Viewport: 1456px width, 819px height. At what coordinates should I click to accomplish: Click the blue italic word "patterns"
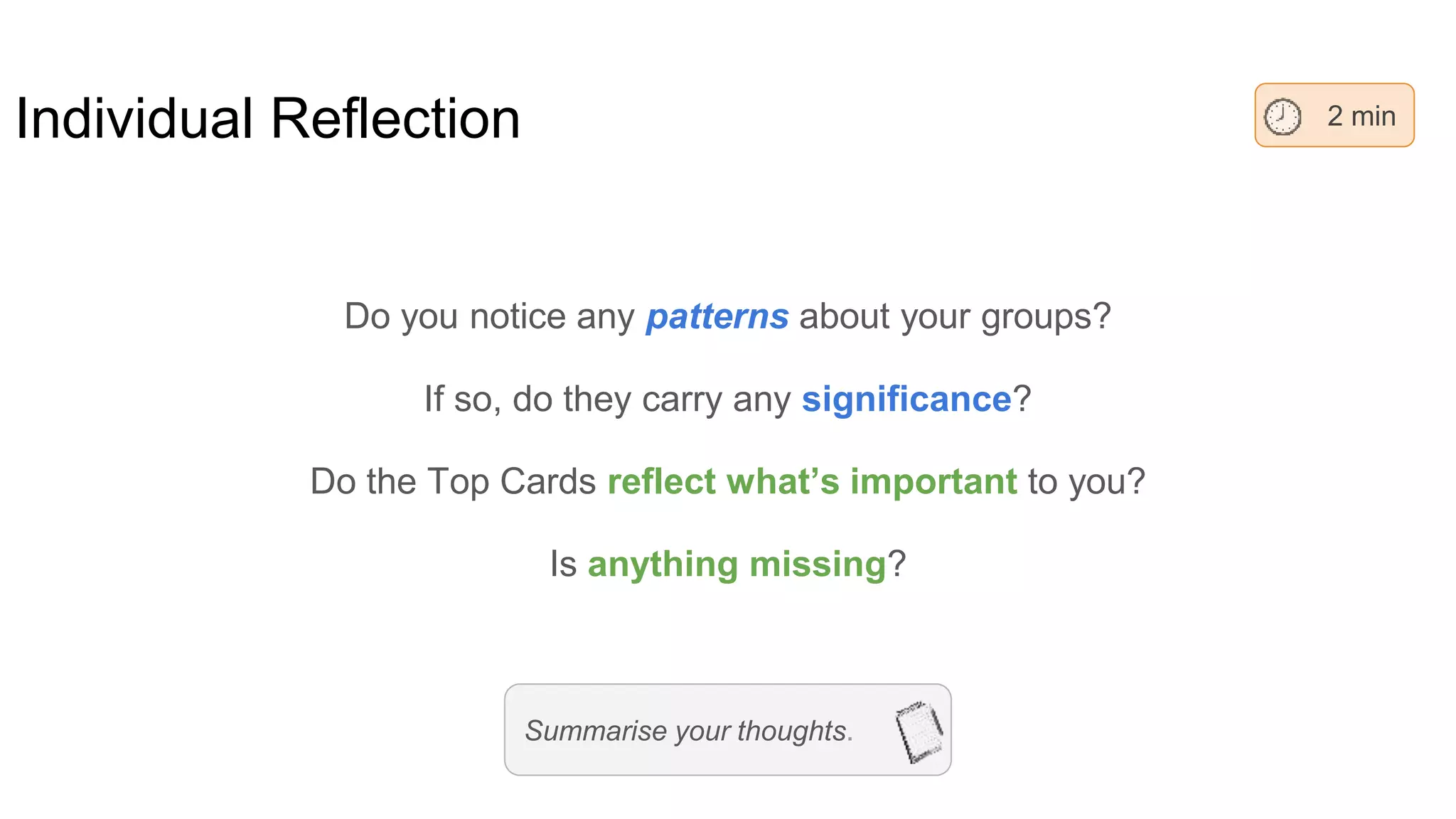[x=717, y=317]
